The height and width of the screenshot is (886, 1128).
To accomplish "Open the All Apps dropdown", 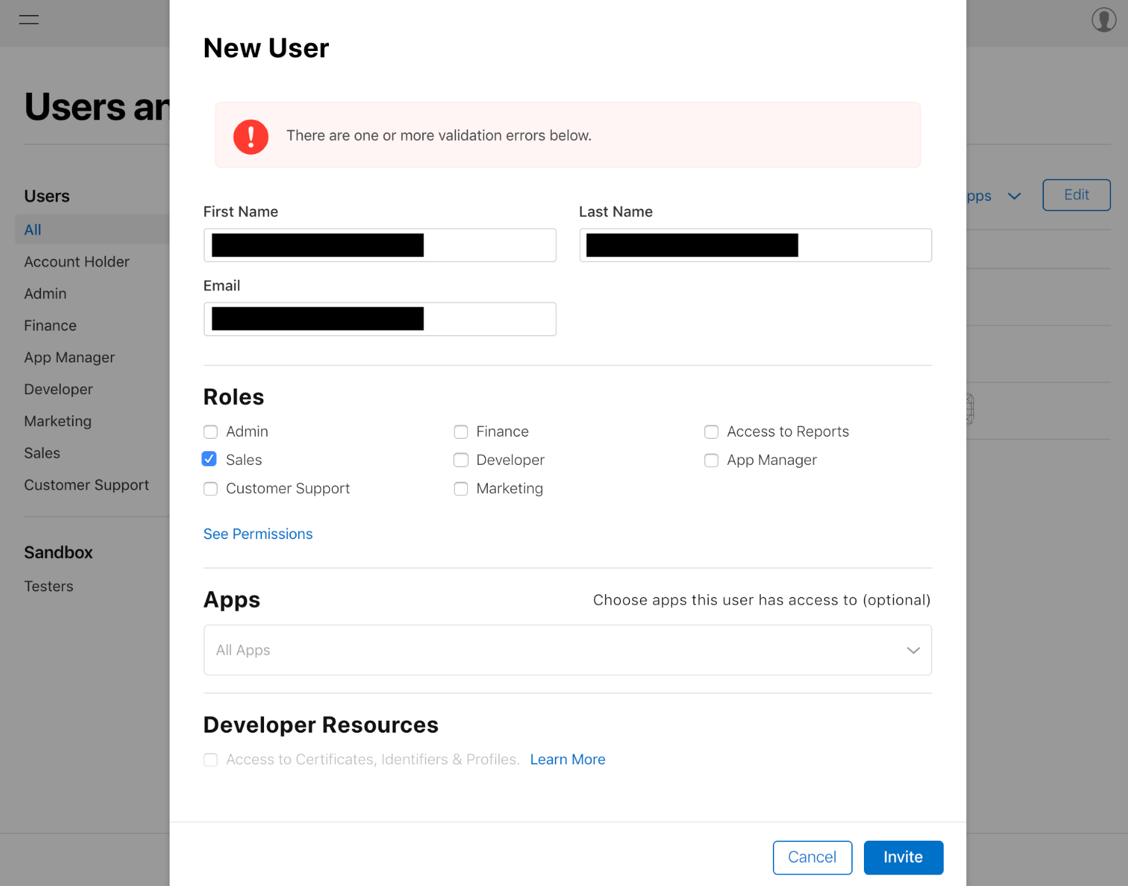I will click(x=567, y=649).
